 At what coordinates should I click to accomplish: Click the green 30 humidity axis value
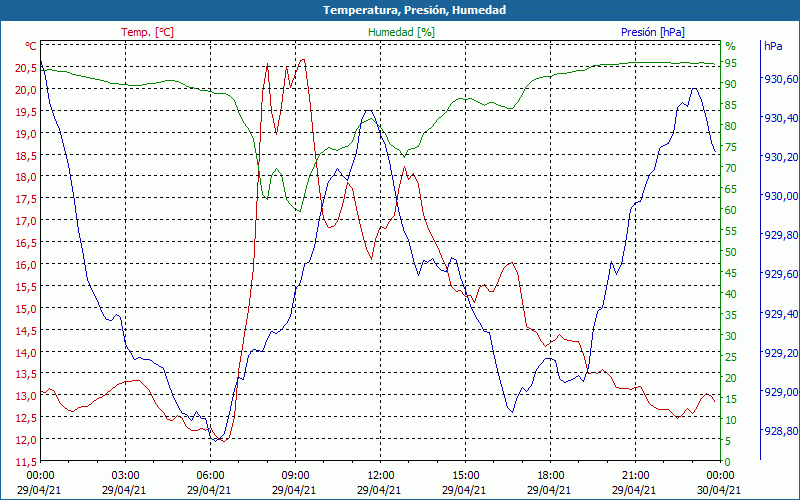pos(731,336)
